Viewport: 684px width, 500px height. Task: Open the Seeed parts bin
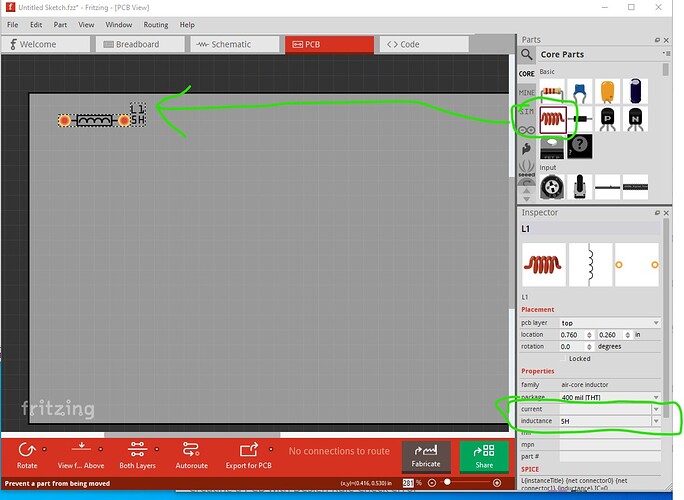[x=527, y=168]
